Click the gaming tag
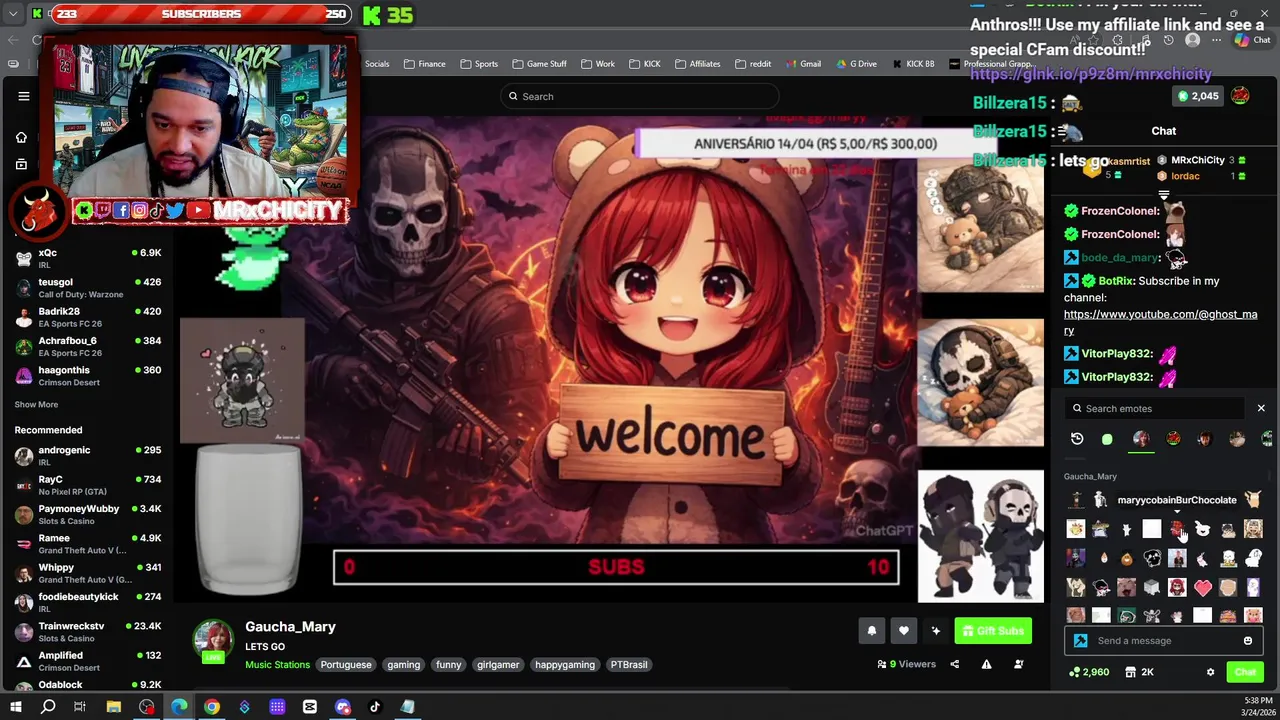 coord(404,664)
